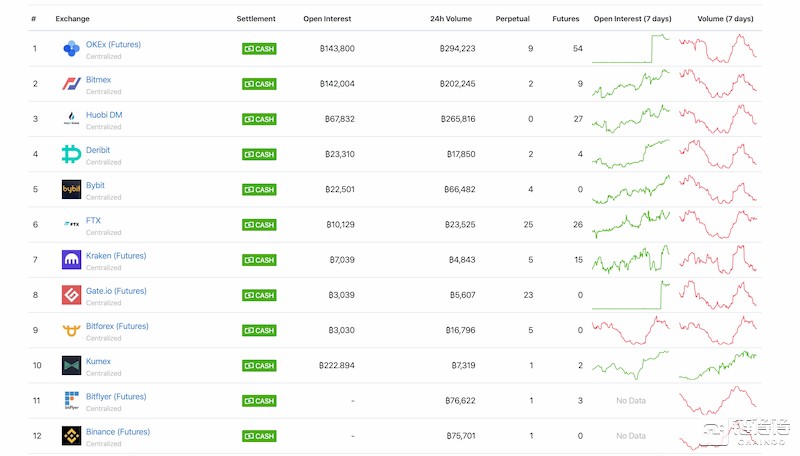Click the CASH settlement badge for OKEx
This screenshot has width=800, height=456.
tap(259, 49)
